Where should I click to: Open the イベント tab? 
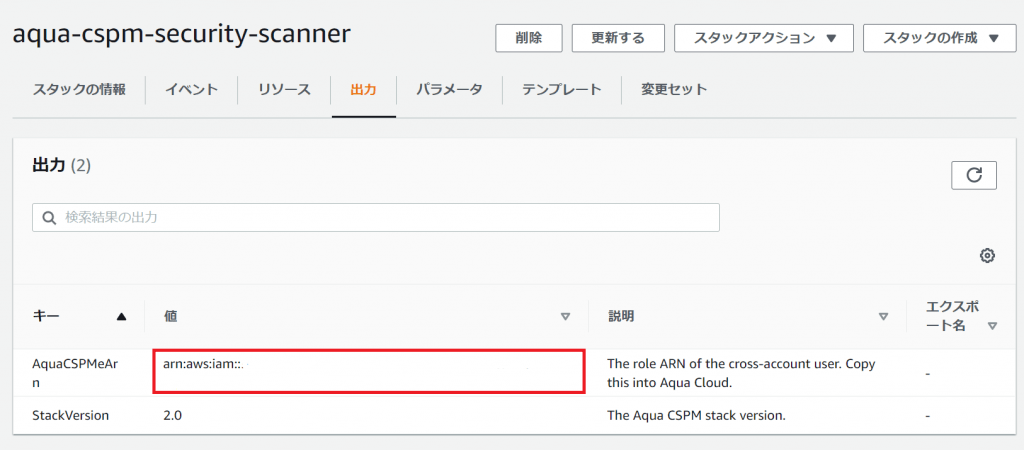click(191, 89)
